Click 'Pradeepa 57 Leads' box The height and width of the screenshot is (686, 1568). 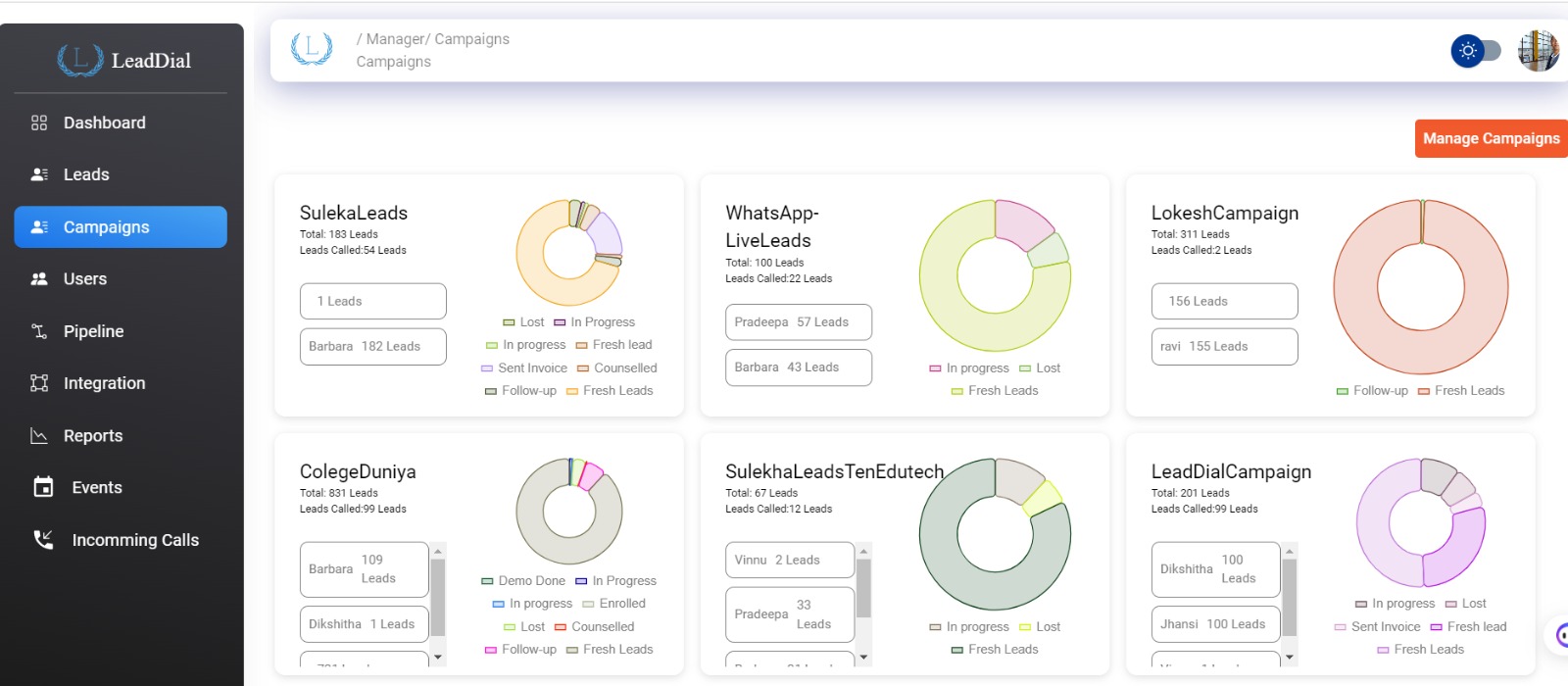click(x=799, y=321)
